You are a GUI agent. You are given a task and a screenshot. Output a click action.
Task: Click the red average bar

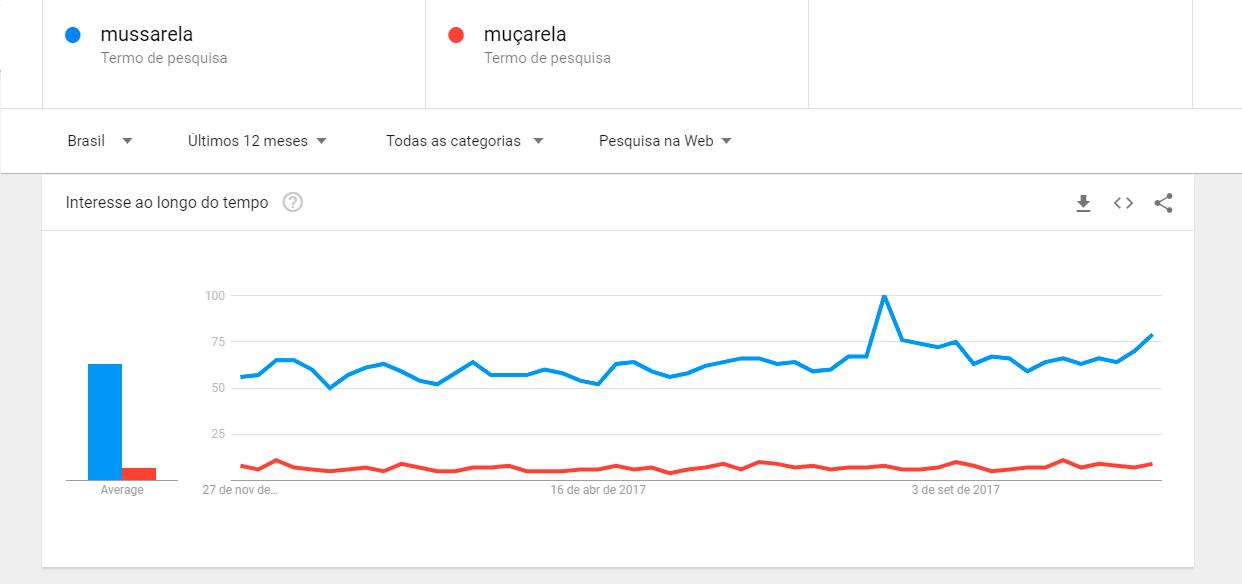(x=139, y=474)
